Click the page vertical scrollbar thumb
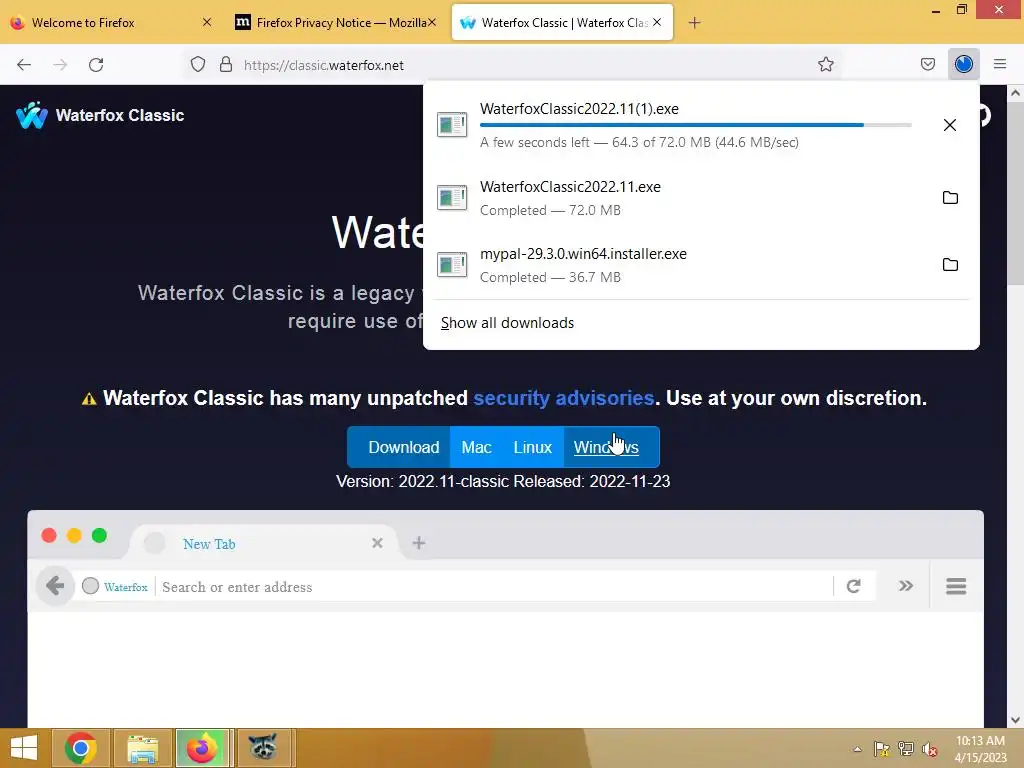 [x=1015, y=193]
